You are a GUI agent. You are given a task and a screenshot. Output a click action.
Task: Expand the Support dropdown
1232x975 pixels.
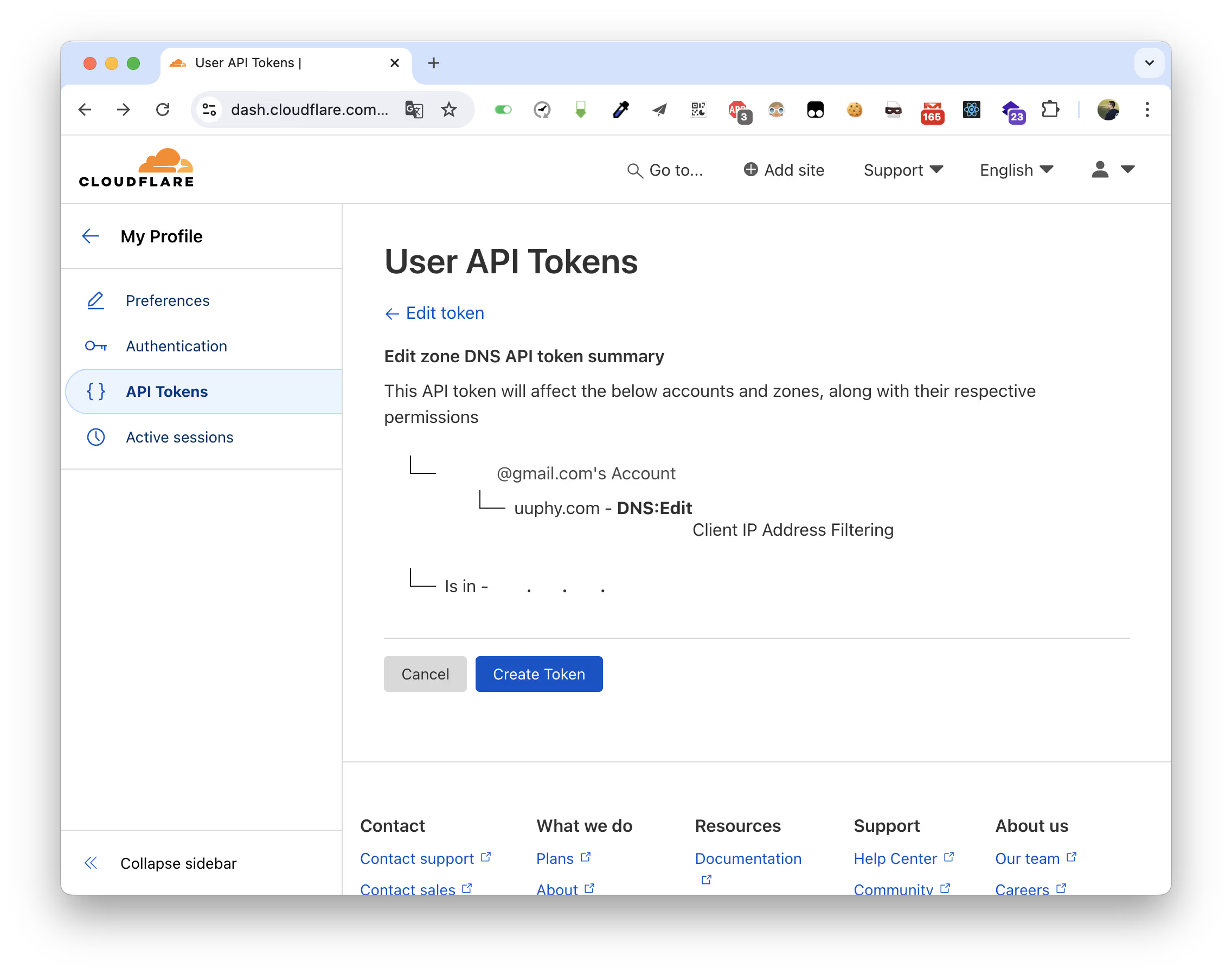[x=903, y=170]
